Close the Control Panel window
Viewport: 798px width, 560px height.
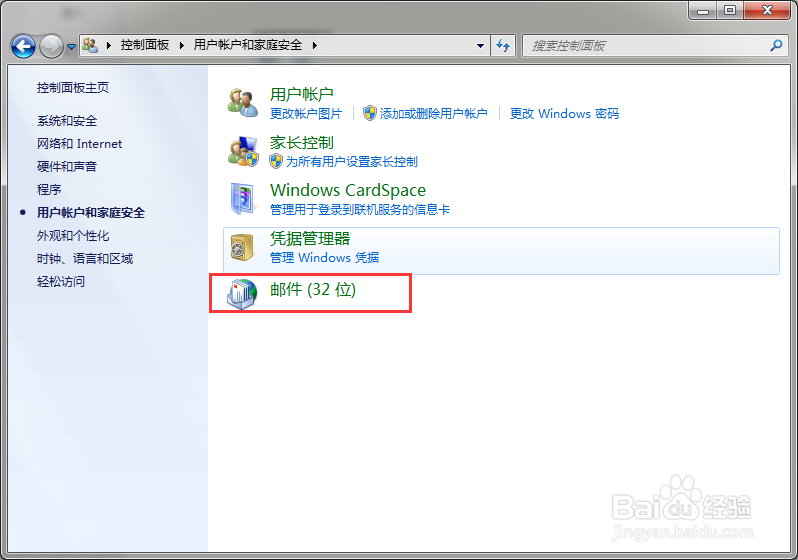point(767,10)
